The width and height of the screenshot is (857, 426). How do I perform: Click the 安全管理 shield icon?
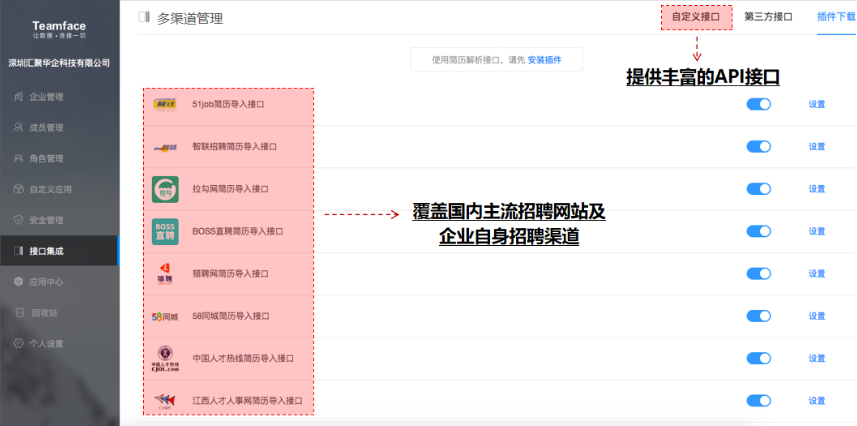18,220
